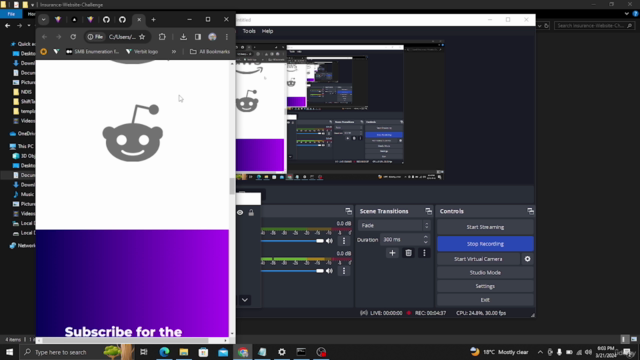Open the Settings gear on the taskbar
The height and width of the screenshot is (360, 640).
[x=282, y=352]
